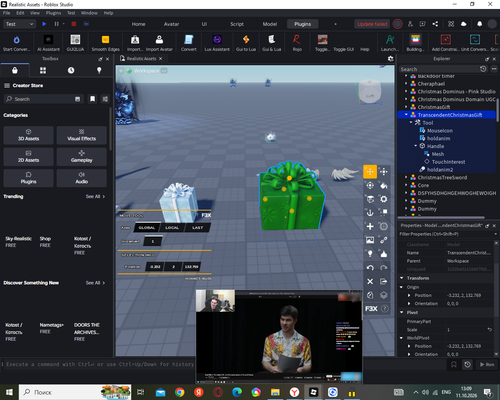This screenshot has width=500, height=400.
Task: Select GLOBAL axis mode in F3X
Action: point(147,228)
